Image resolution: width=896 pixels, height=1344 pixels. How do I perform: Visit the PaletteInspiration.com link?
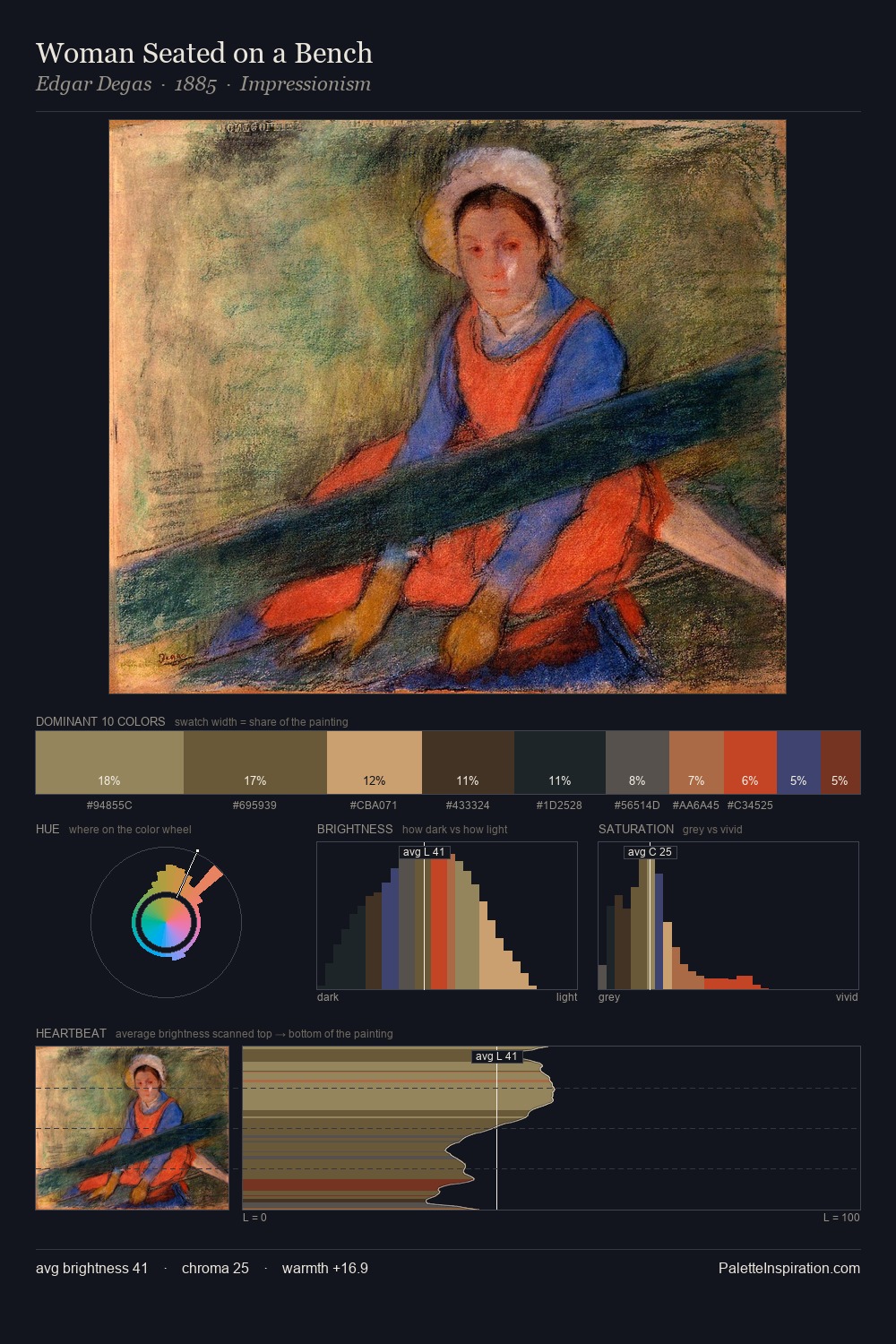tap(789, 1268)
